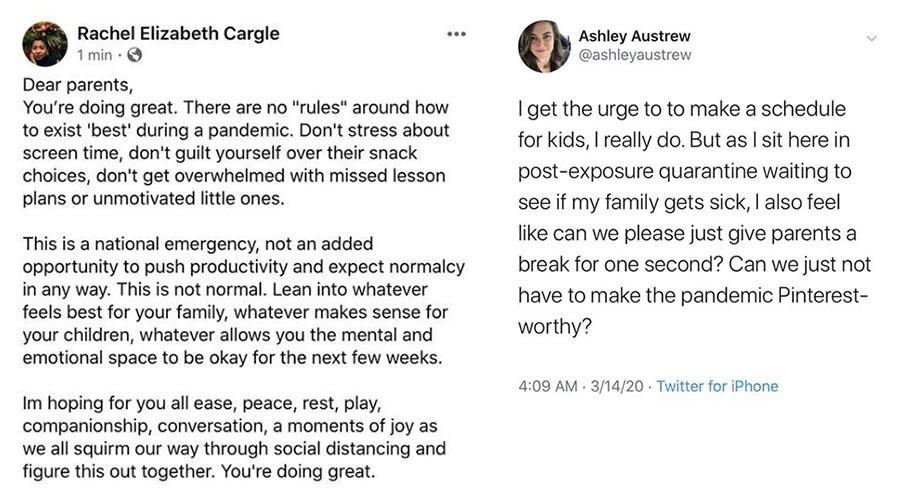Screen dimensions: 900x500
Task: Click Rachel Elizabeth Cargle's profile picture
Action: tap(45, 44)
